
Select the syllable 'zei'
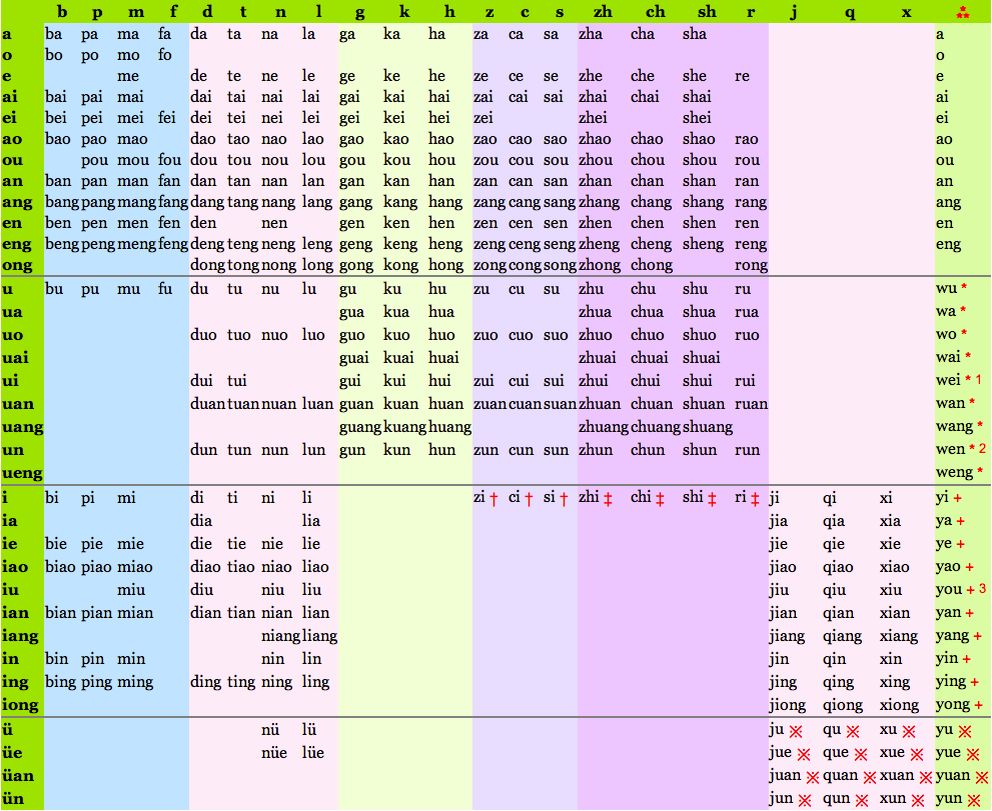[483, 118]
